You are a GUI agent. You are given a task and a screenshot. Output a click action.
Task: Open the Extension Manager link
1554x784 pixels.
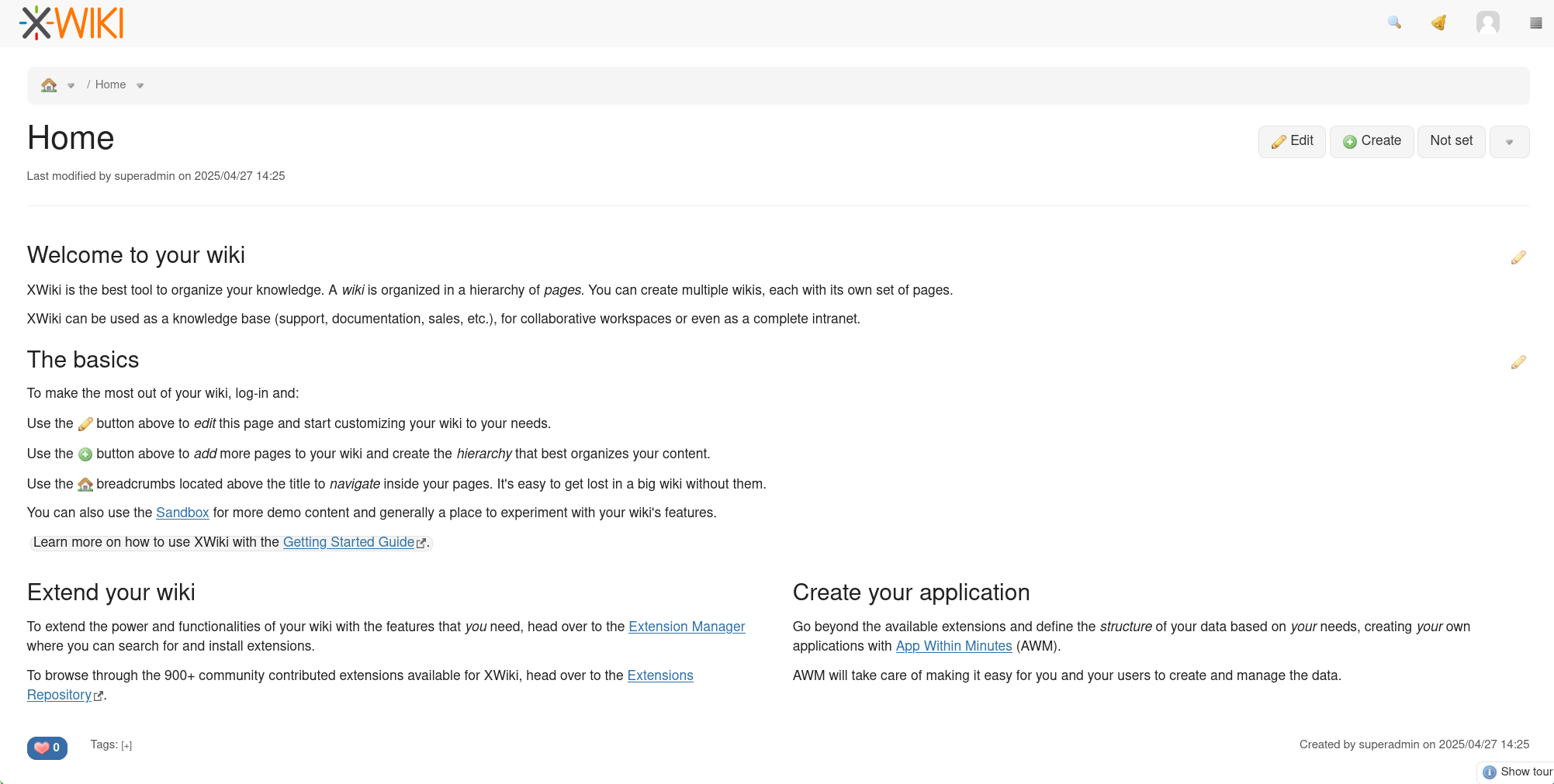point(687,627)
